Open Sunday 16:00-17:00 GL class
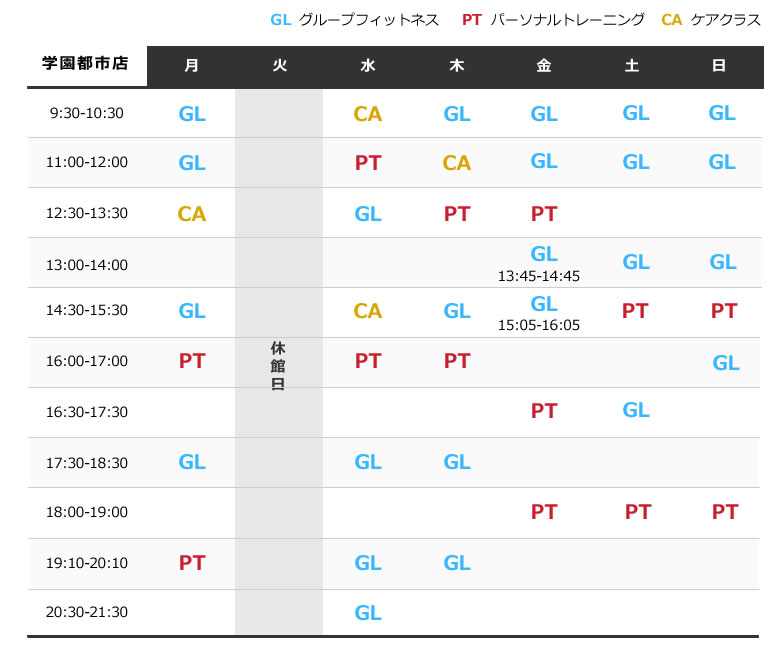 click(726, 363)
